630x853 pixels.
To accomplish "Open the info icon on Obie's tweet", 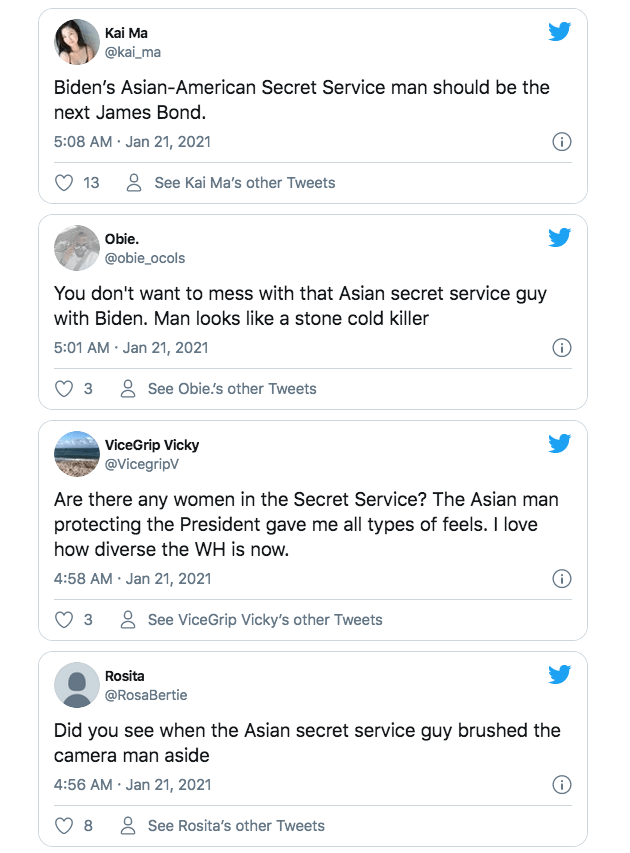I will [x=562, y=348].
